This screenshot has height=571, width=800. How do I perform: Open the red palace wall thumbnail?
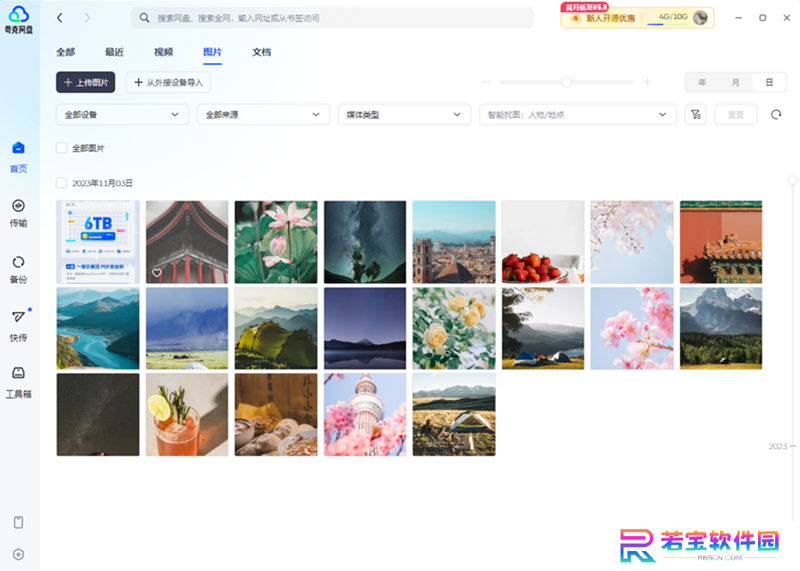(721, 242)
